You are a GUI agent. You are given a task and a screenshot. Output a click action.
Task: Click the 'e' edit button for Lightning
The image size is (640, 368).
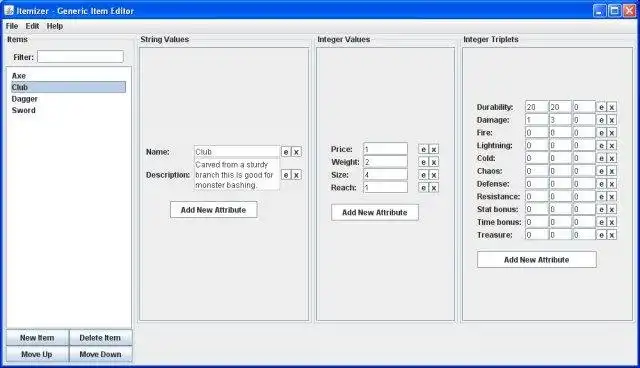point(601,146)
